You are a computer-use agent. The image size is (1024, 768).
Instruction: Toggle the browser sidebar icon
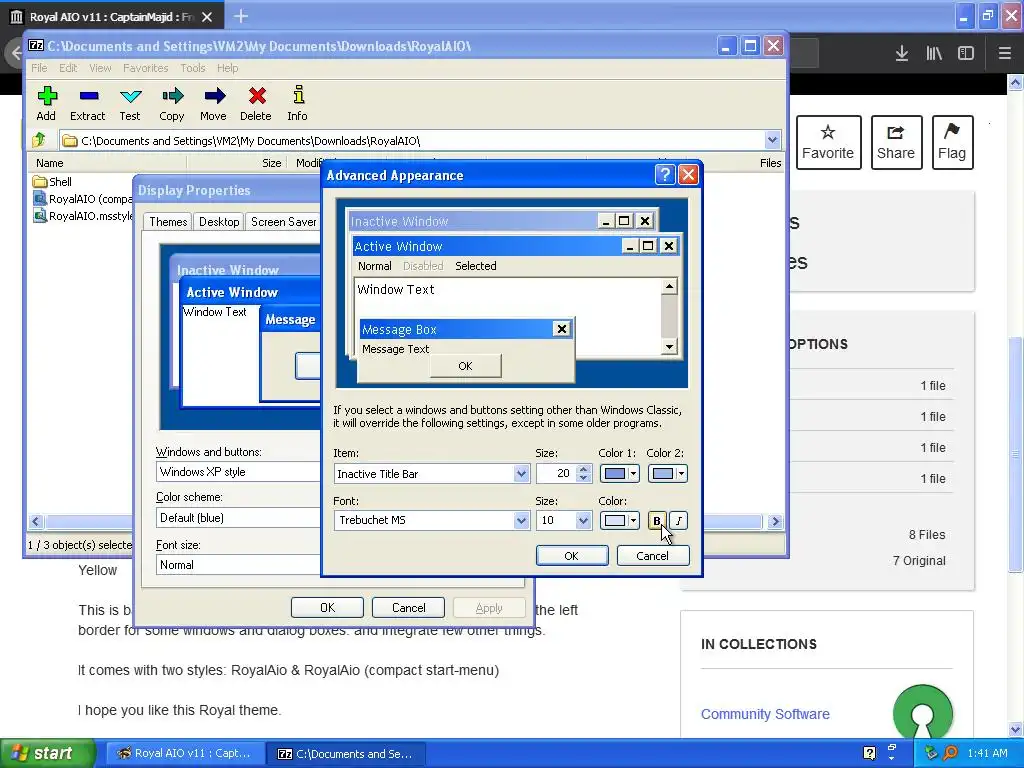(966, 53)
